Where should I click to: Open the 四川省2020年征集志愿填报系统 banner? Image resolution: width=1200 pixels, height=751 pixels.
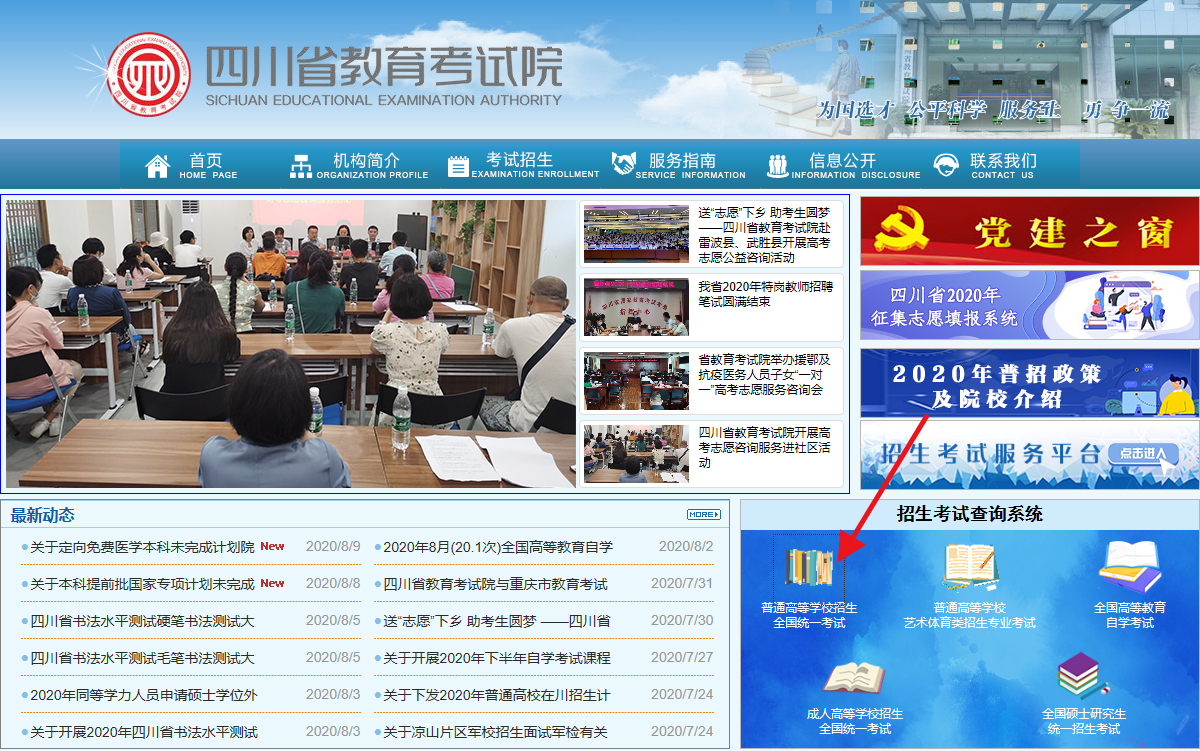tap(1029, 303)
